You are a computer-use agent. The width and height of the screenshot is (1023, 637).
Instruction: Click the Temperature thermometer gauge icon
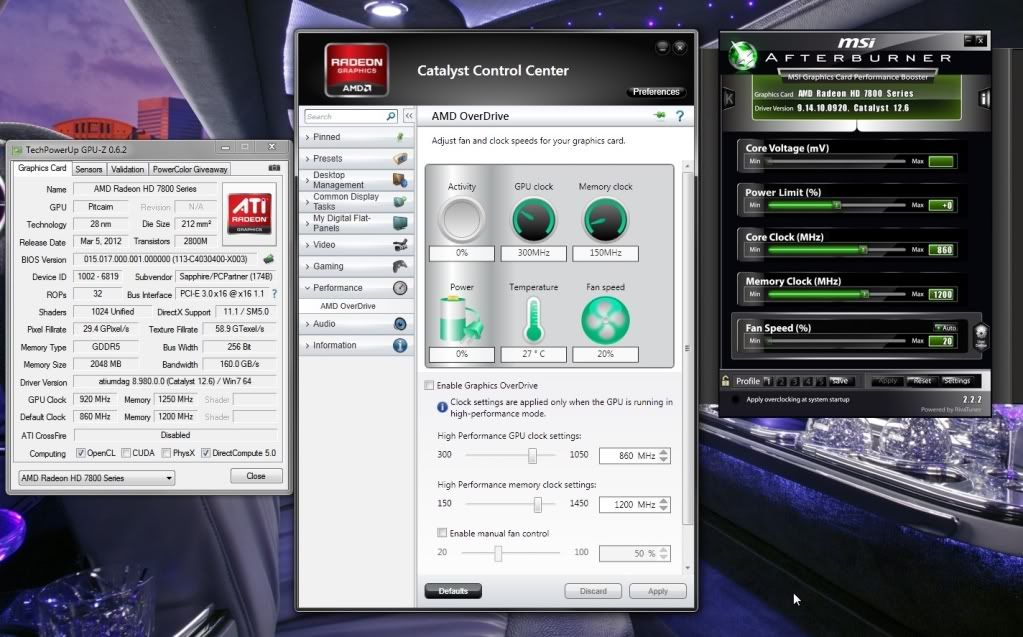tap(534, 320)
